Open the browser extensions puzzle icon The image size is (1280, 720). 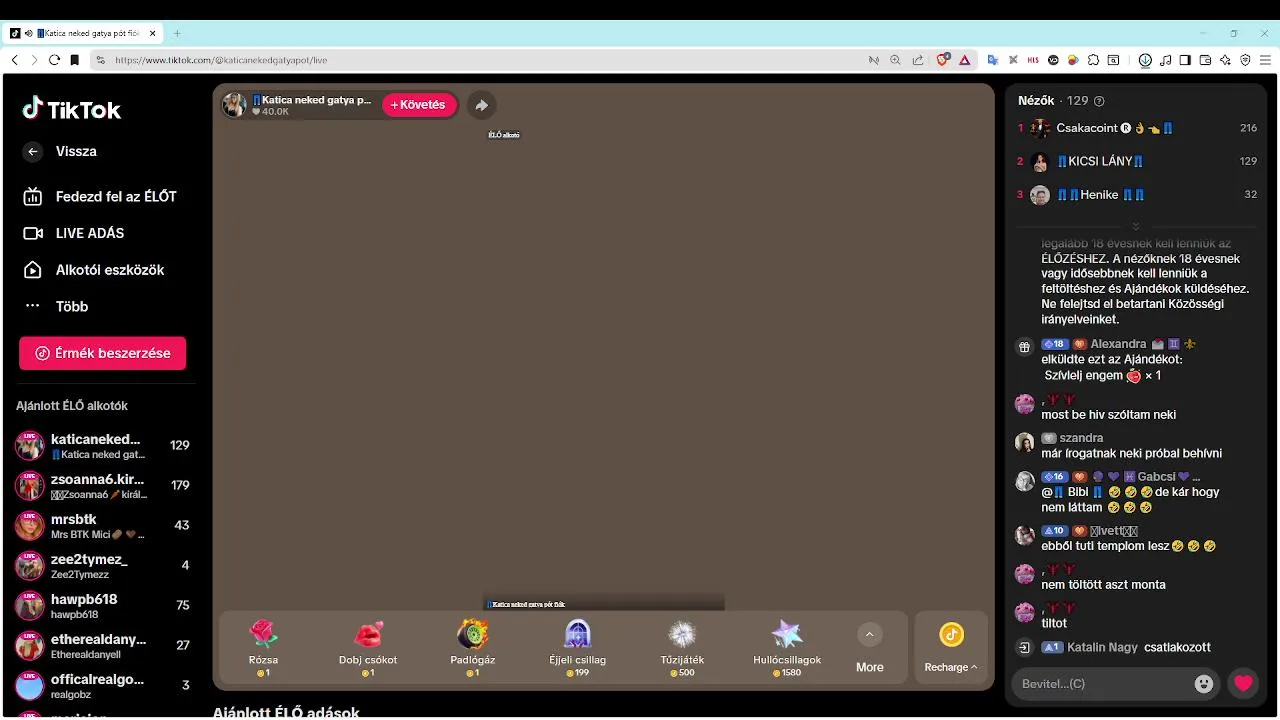coord(1094,60)
